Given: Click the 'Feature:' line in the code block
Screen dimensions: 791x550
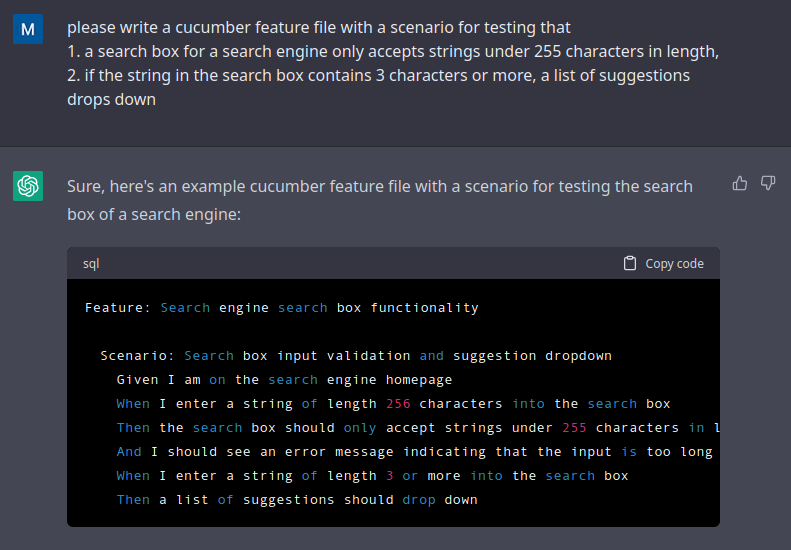Looking at the screenshot, I should coord(281,308).
